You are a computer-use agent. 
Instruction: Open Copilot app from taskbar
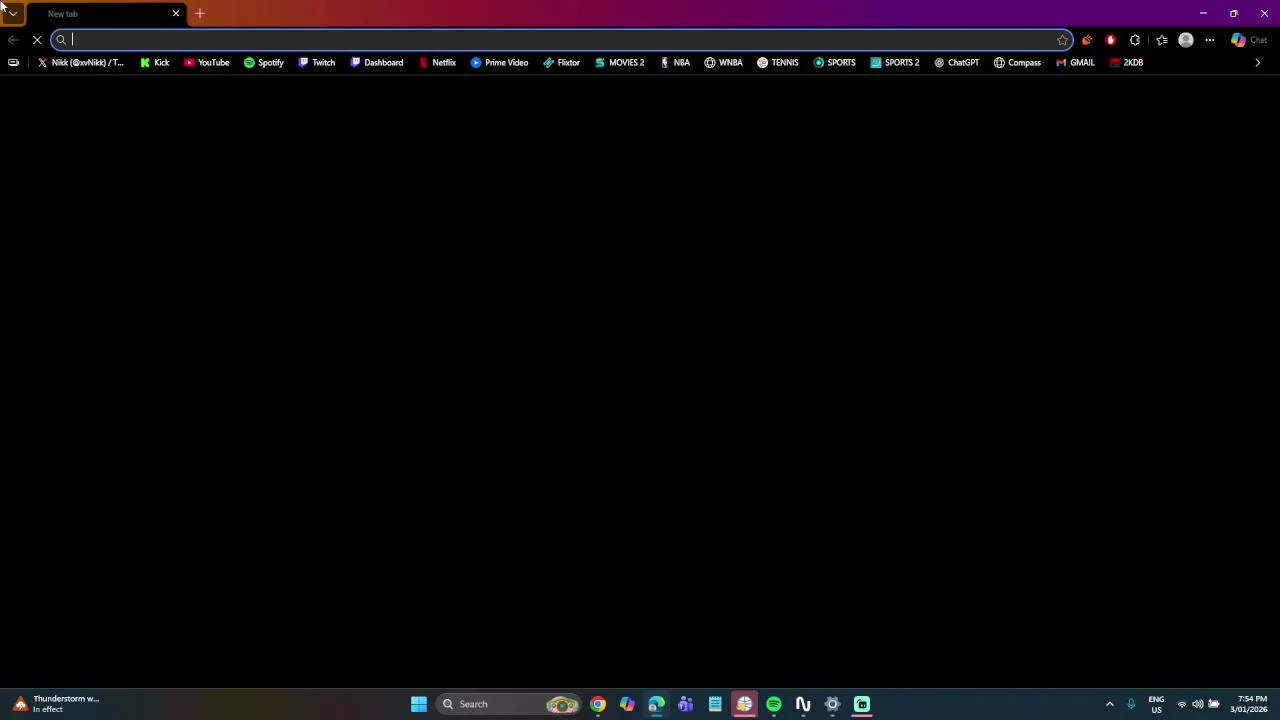coord(627,704)
